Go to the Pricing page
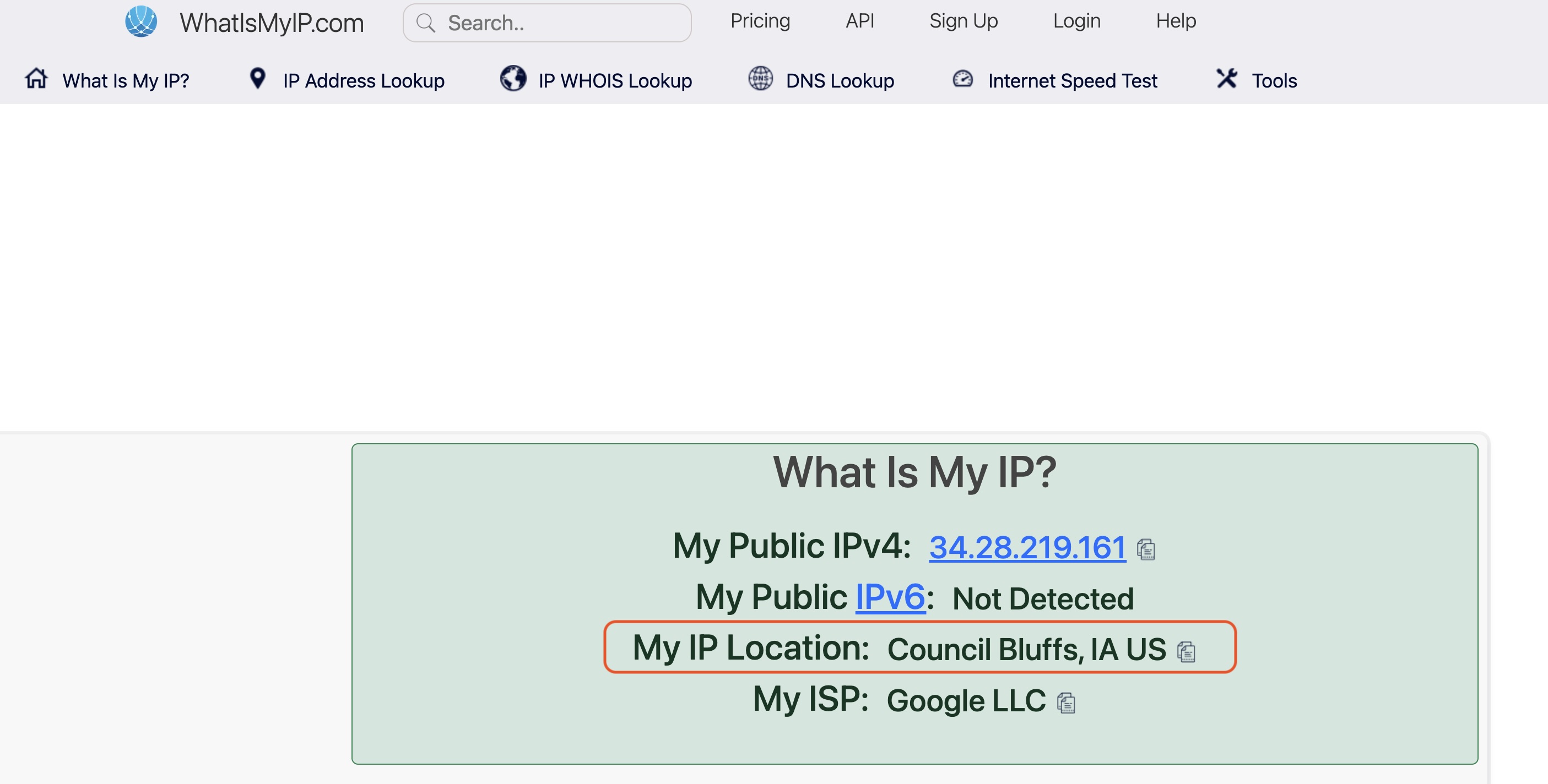 pos(760,21)
